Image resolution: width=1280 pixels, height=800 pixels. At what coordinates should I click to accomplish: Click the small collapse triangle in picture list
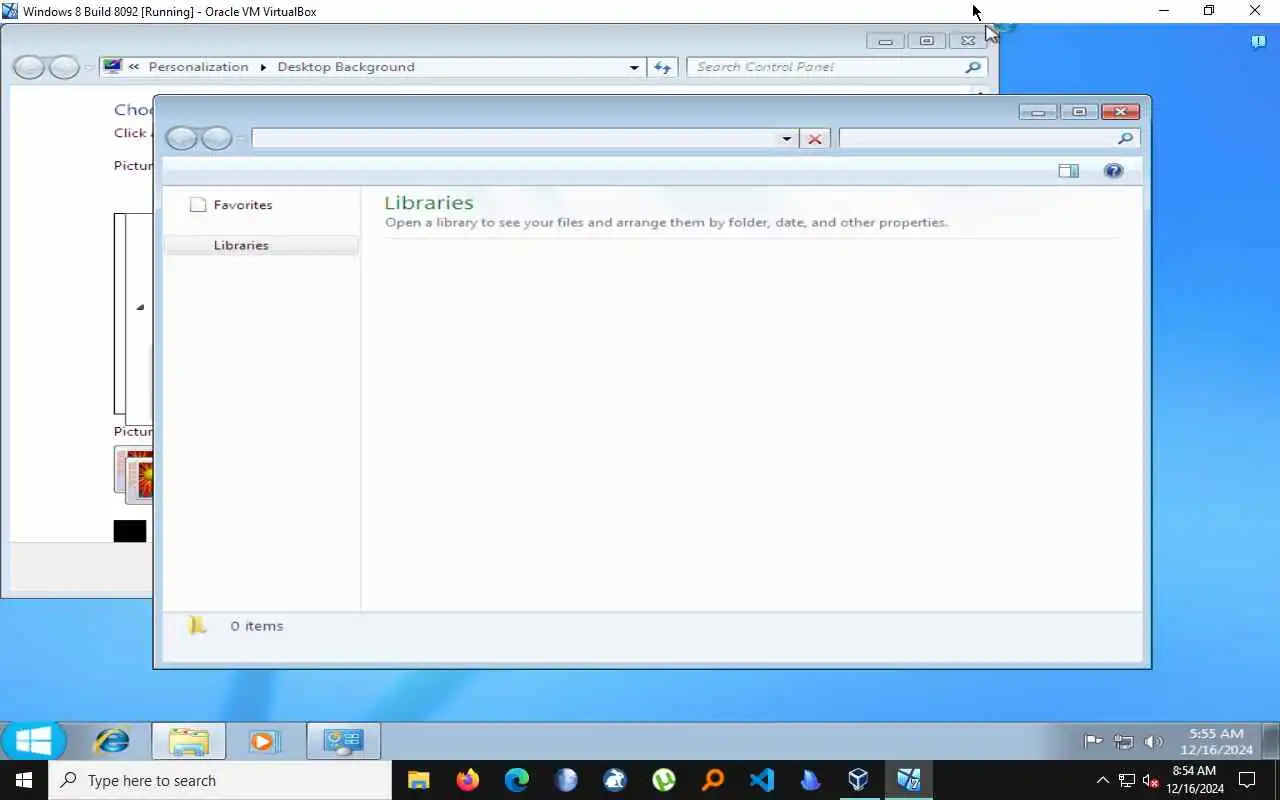pos(140,307)
